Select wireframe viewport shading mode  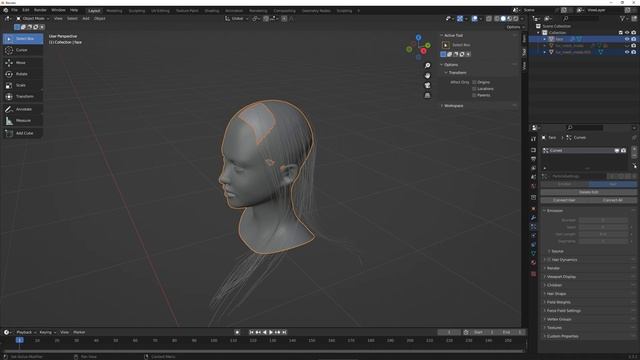(497, 19)
